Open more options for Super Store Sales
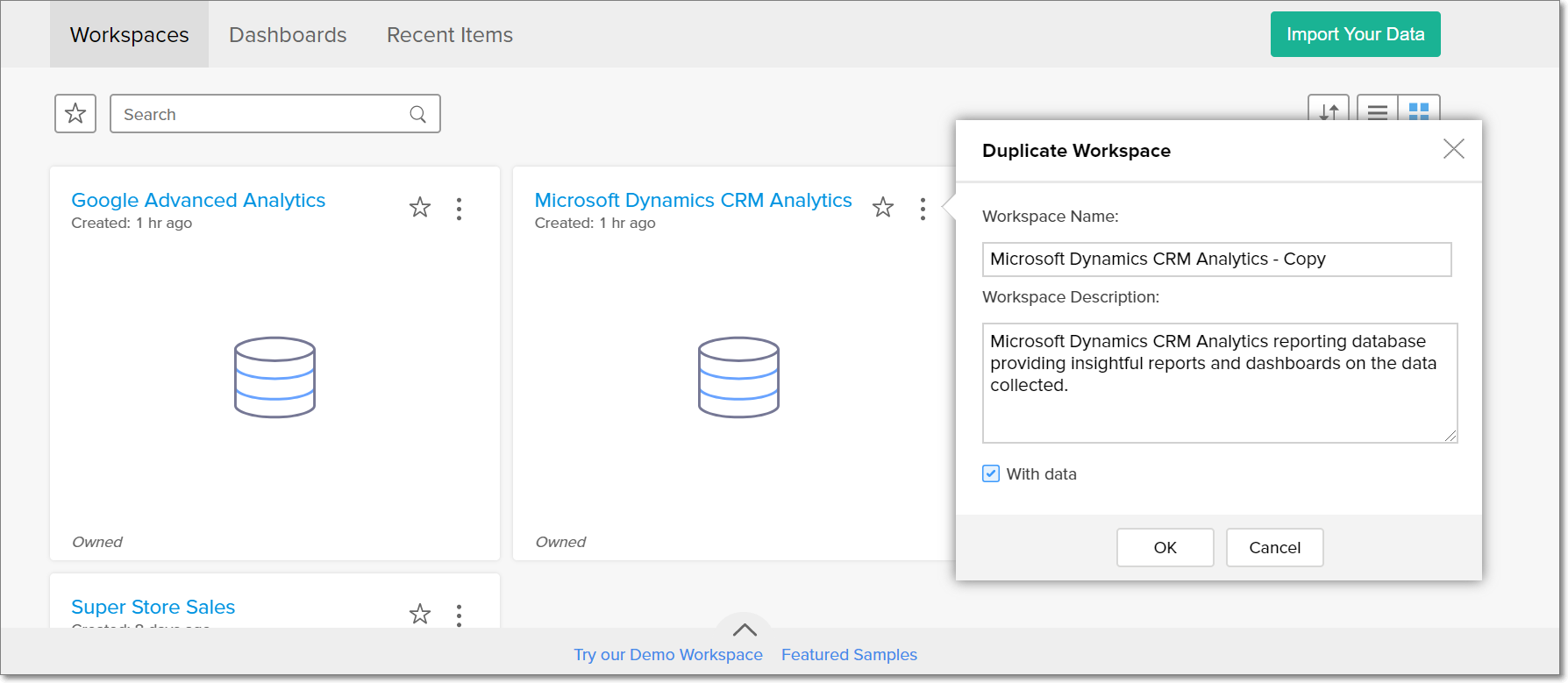The height and width of the screenshot is (683, 1568). tap(459, 615)
